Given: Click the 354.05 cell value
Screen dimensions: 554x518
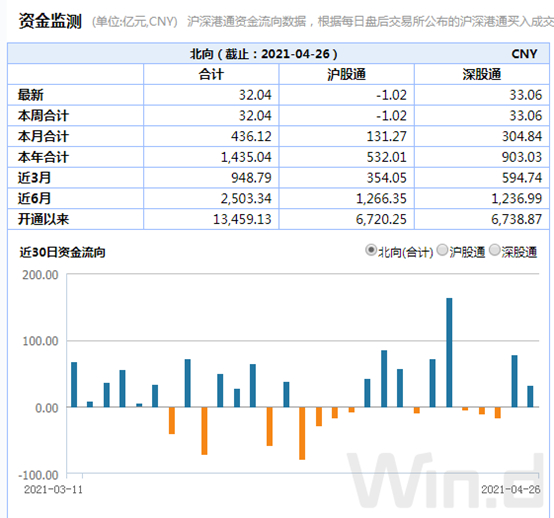Looking at the screenshot, I should click(x=387, y=178).
